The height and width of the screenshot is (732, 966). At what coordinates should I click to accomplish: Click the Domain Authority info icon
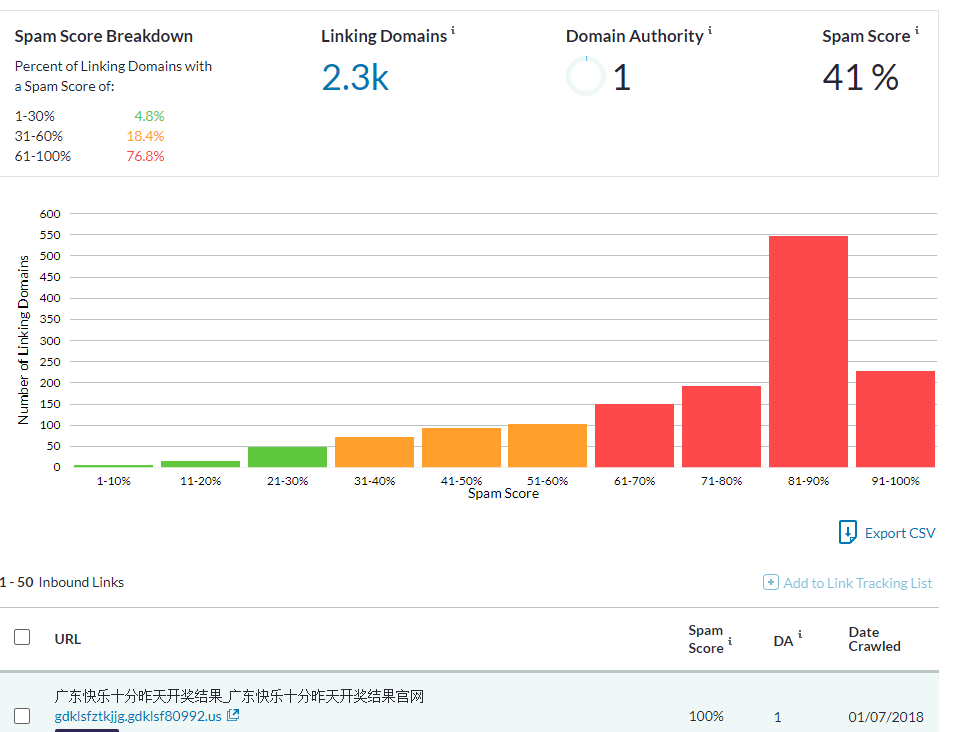pos(710,30)
